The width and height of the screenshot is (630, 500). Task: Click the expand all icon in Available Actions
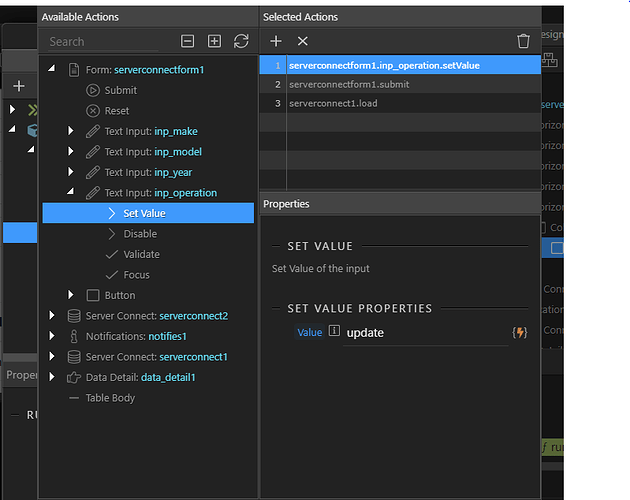(214, 41)
